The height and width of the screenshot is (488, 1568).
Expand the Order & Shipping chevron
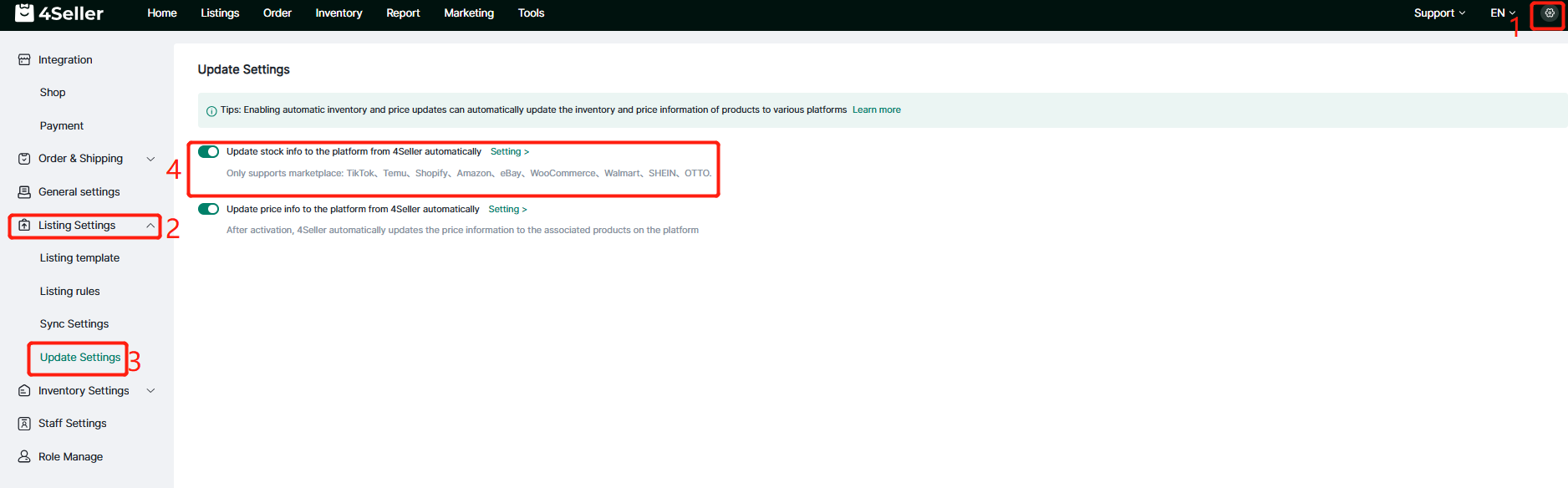point(151,159)
